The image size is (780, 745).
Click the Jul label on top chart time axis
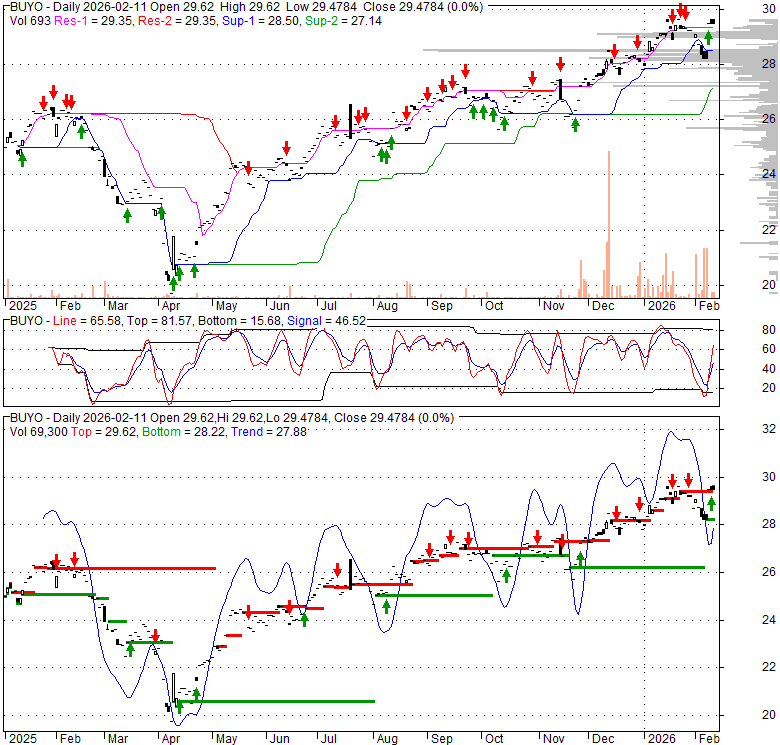[328, 306]
